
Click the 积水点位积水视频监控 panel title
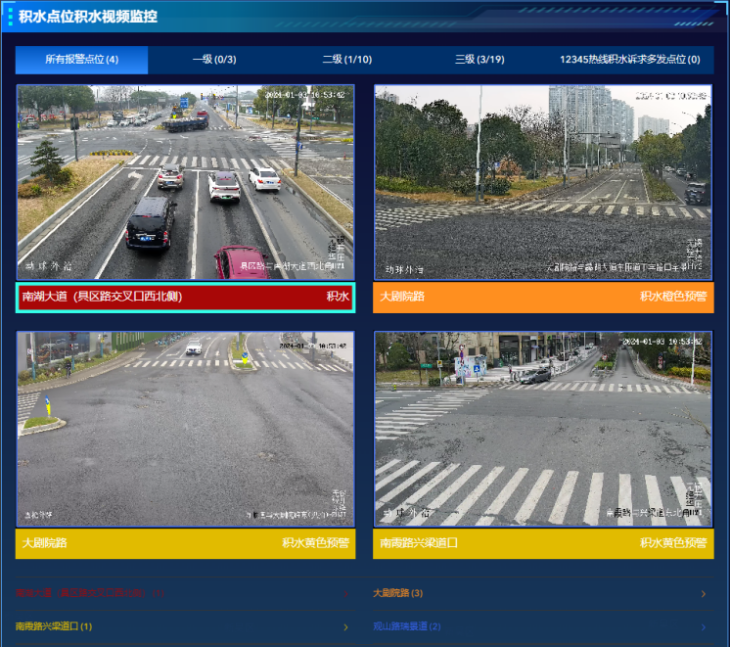point(88,16)
